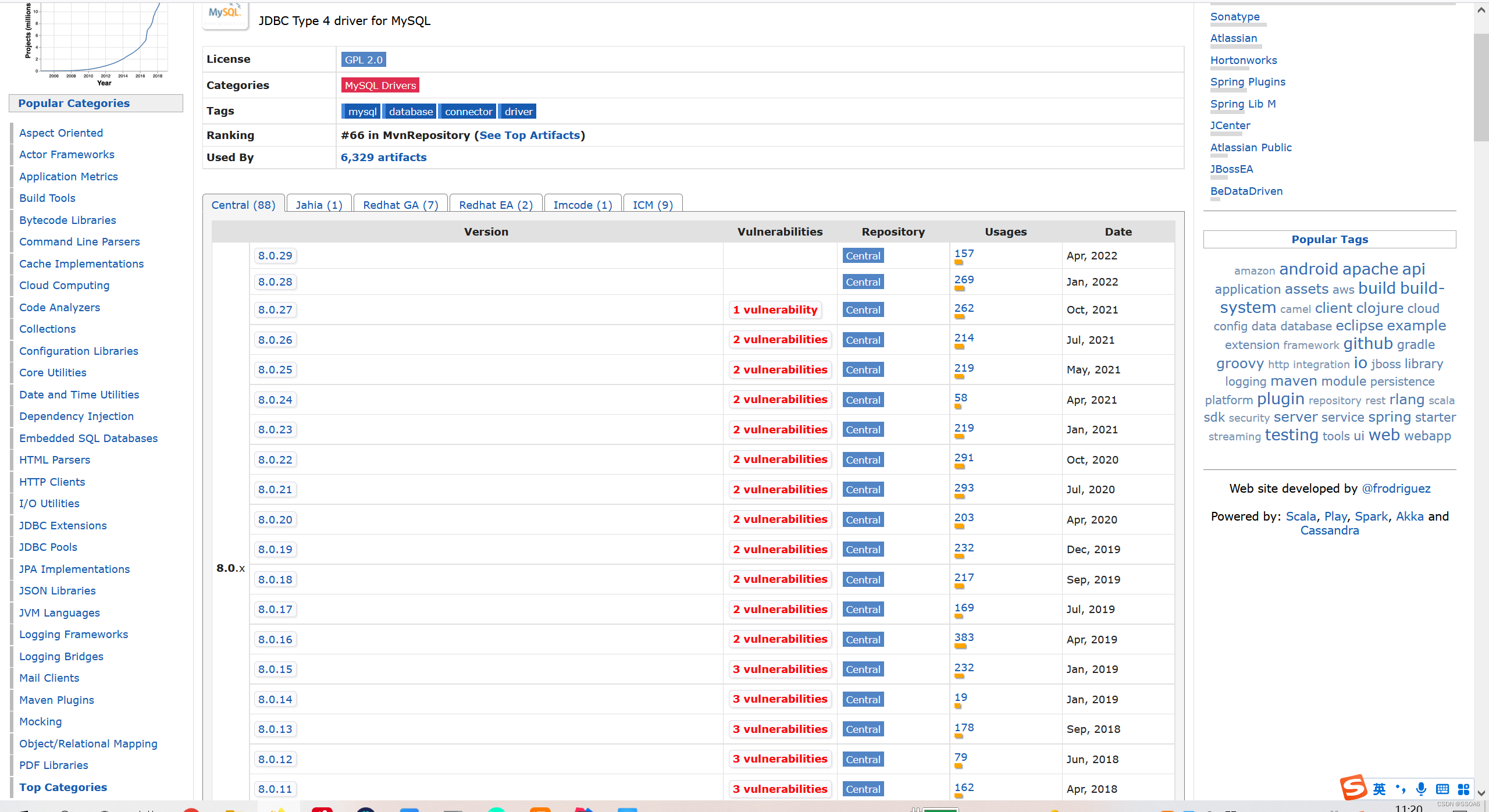Click the 2 vulnerabilities label for 8.0.26

(779, 340)
